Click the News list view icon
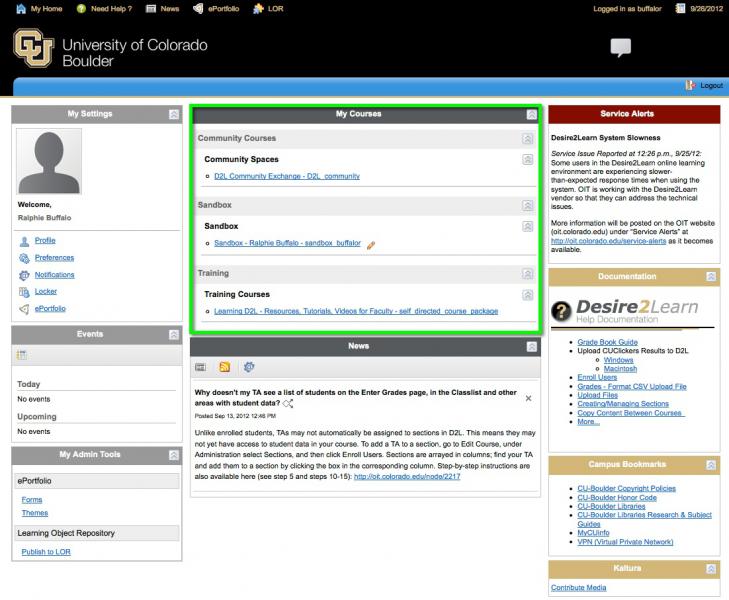 pyautogui.click(x=200, y=367)
